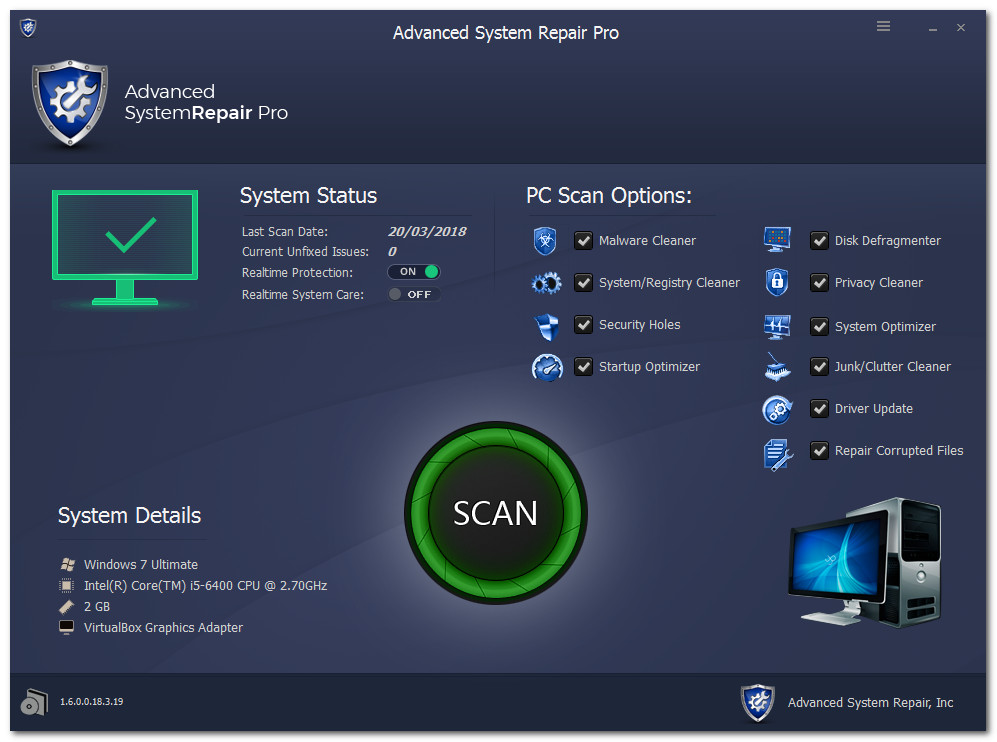Click the Driver Update gear icon
Screen dimensions: 997x742
pos(777,409)
